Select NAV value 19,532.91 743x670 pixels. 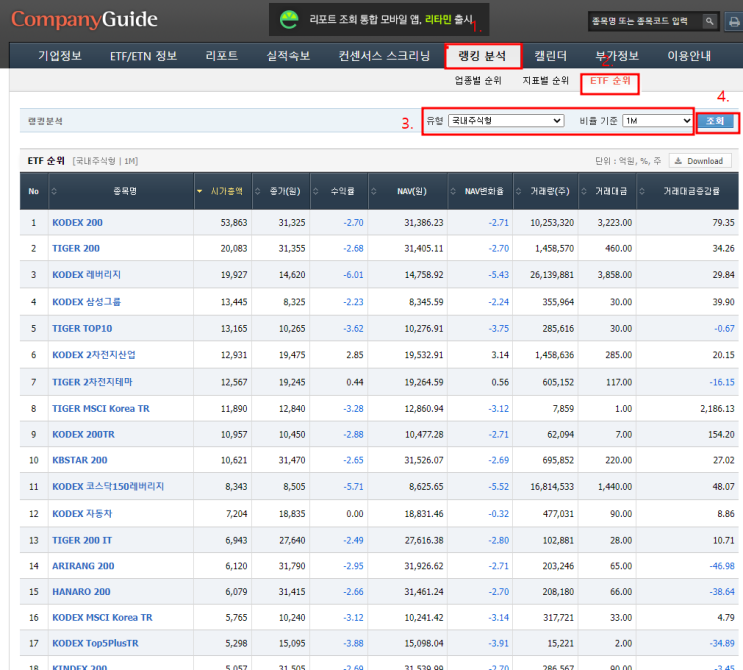(424, 355)
